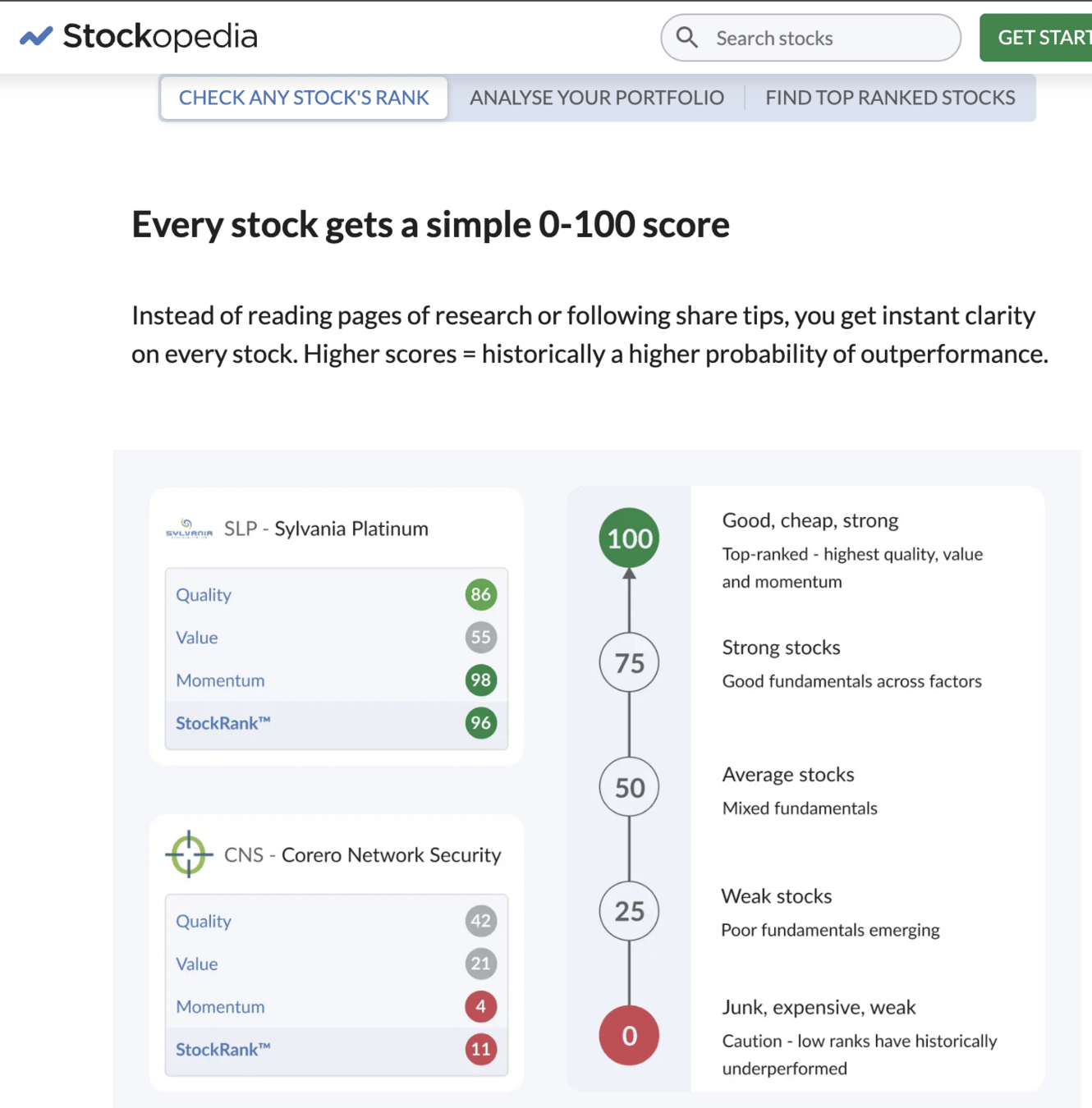Click the Get Started button
The width and height of the screenshot is (1092, 1108).
click(1036, 38)
